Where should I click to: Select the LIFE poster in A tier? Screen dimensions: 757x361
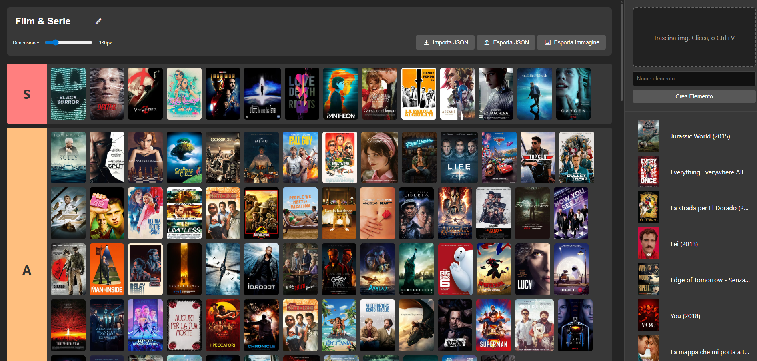pos(458,157)
